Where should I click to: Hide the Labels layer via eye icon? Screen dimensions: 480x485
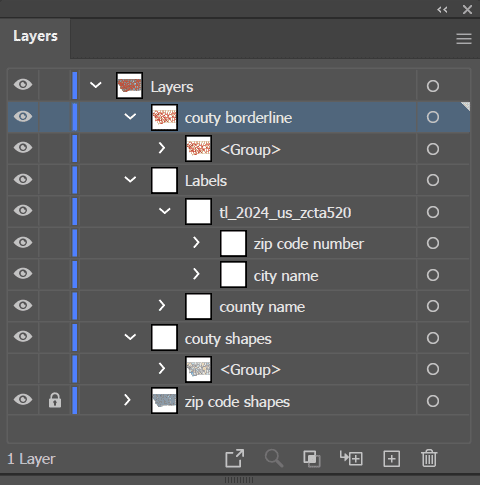coord(23,179)
